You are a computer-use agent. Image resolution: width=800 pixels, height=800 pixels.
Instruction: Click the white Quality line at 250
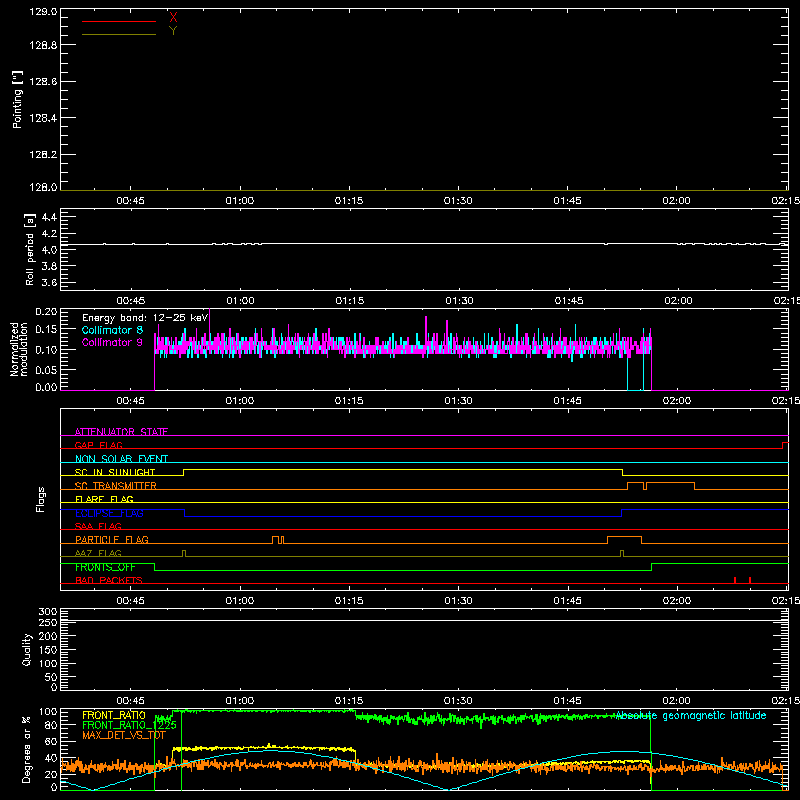tap(424, 621)
